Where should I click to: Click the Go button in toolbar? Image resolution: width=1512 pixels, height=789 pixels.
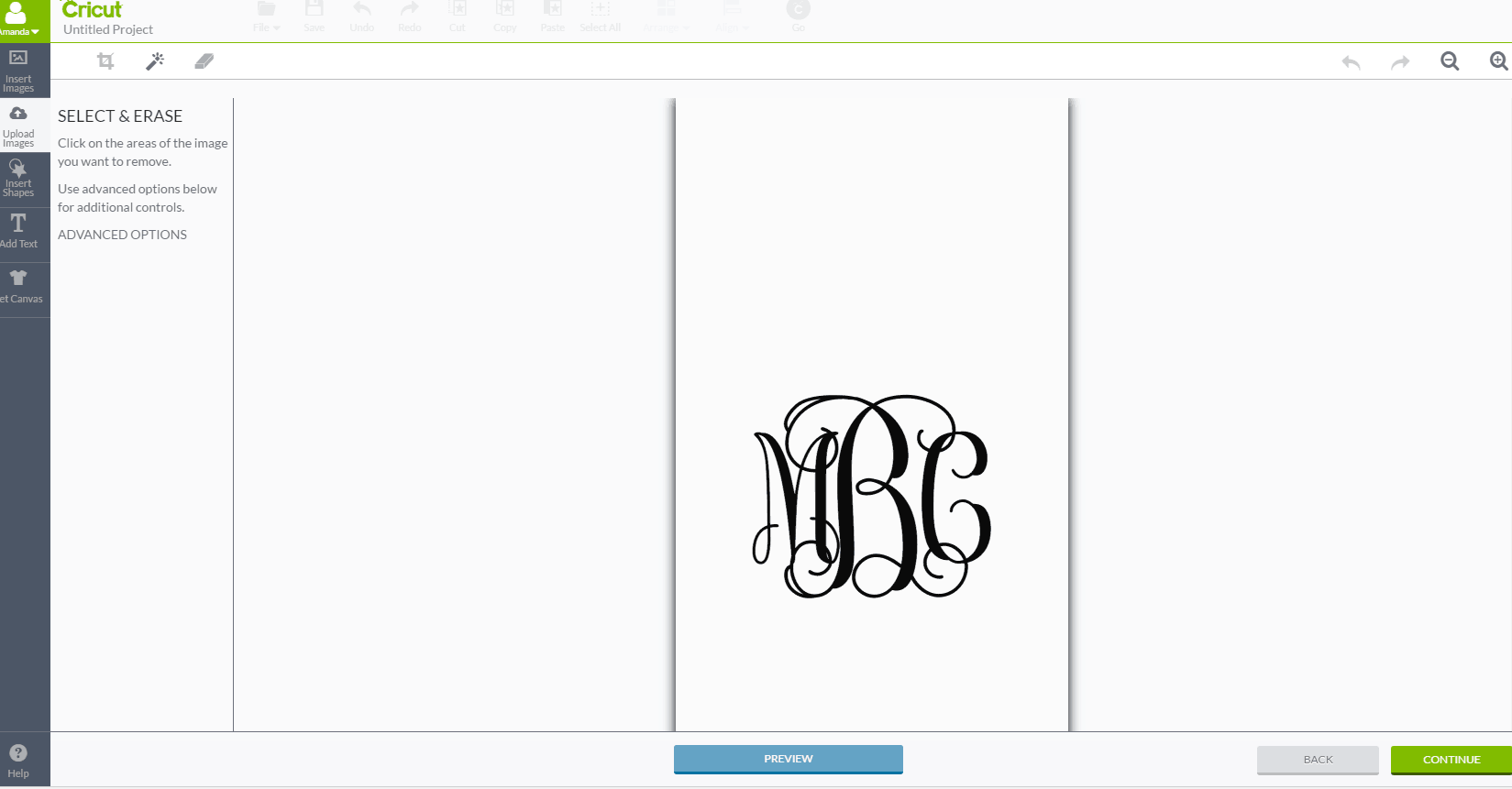[x=799, y=16]
